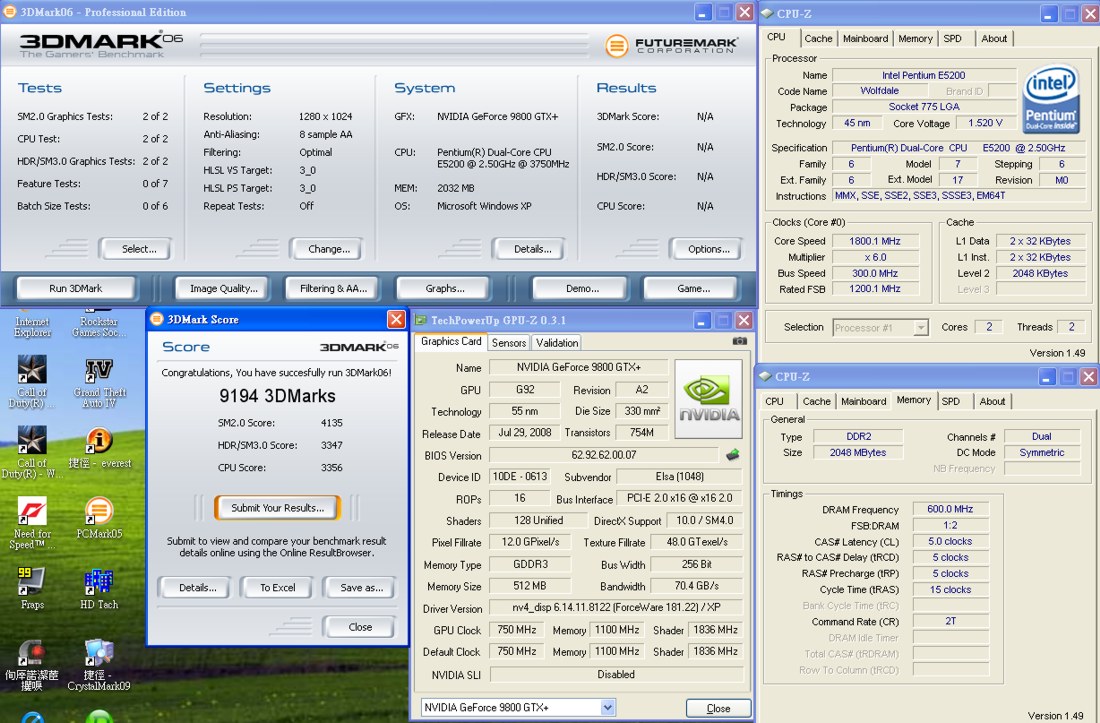
Task: Click the title icon of the CPU-Z window showing Timings
Action: (765, 377)
